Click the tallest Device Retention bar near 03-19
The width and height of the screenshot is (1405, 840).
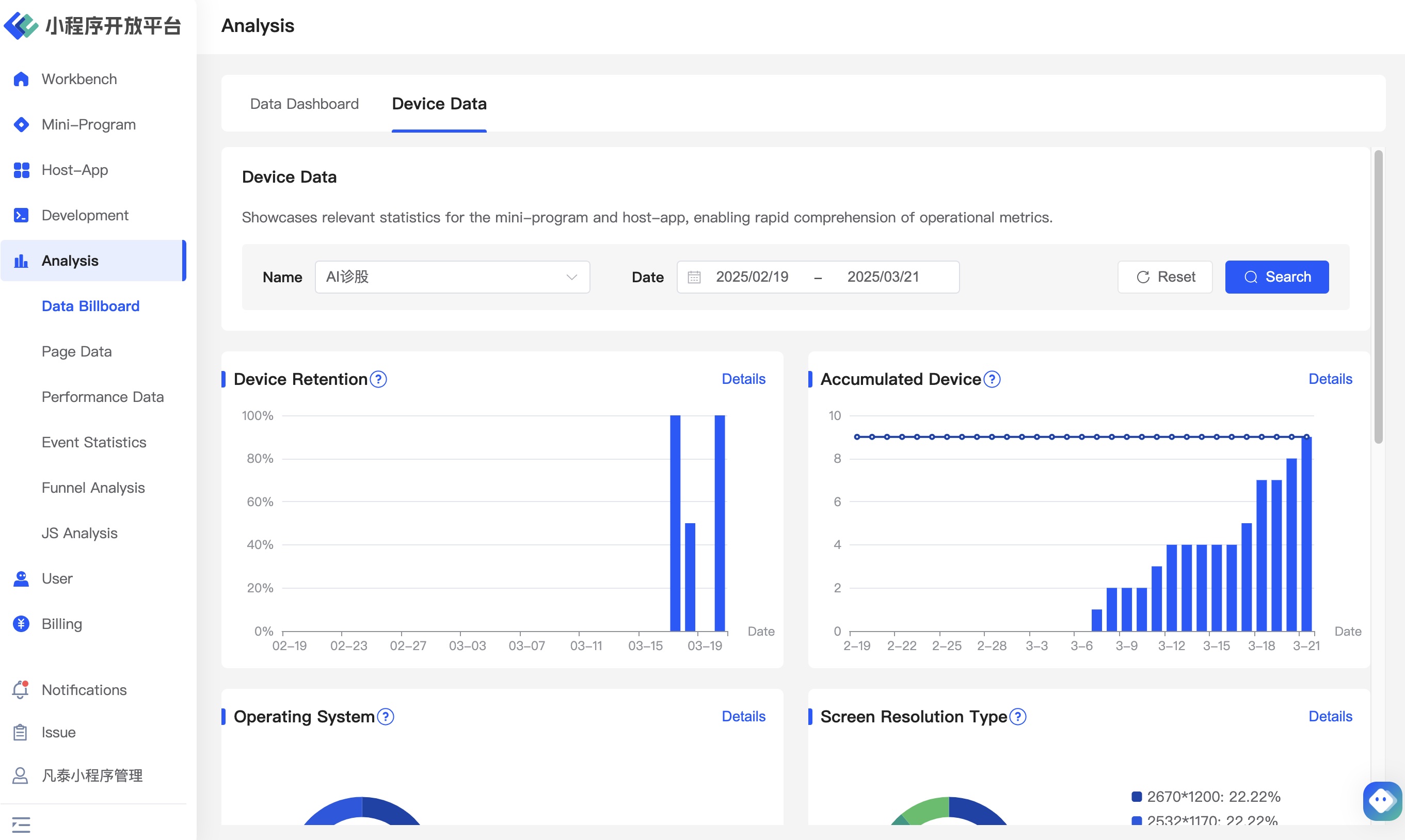720,523
